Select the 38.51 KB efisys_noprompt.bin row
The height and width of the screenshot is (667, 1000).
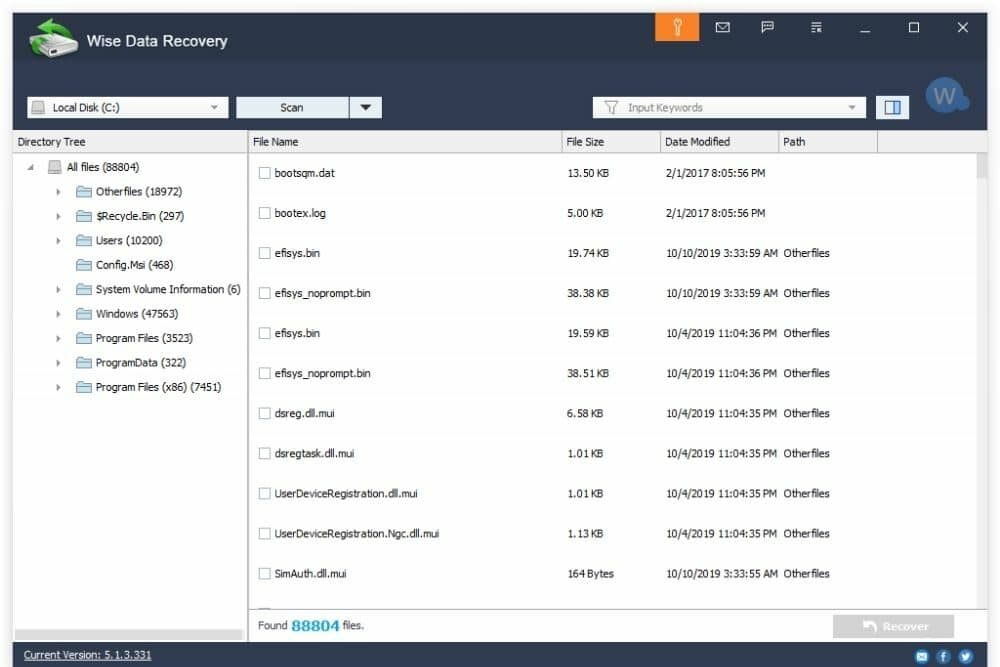612,373
